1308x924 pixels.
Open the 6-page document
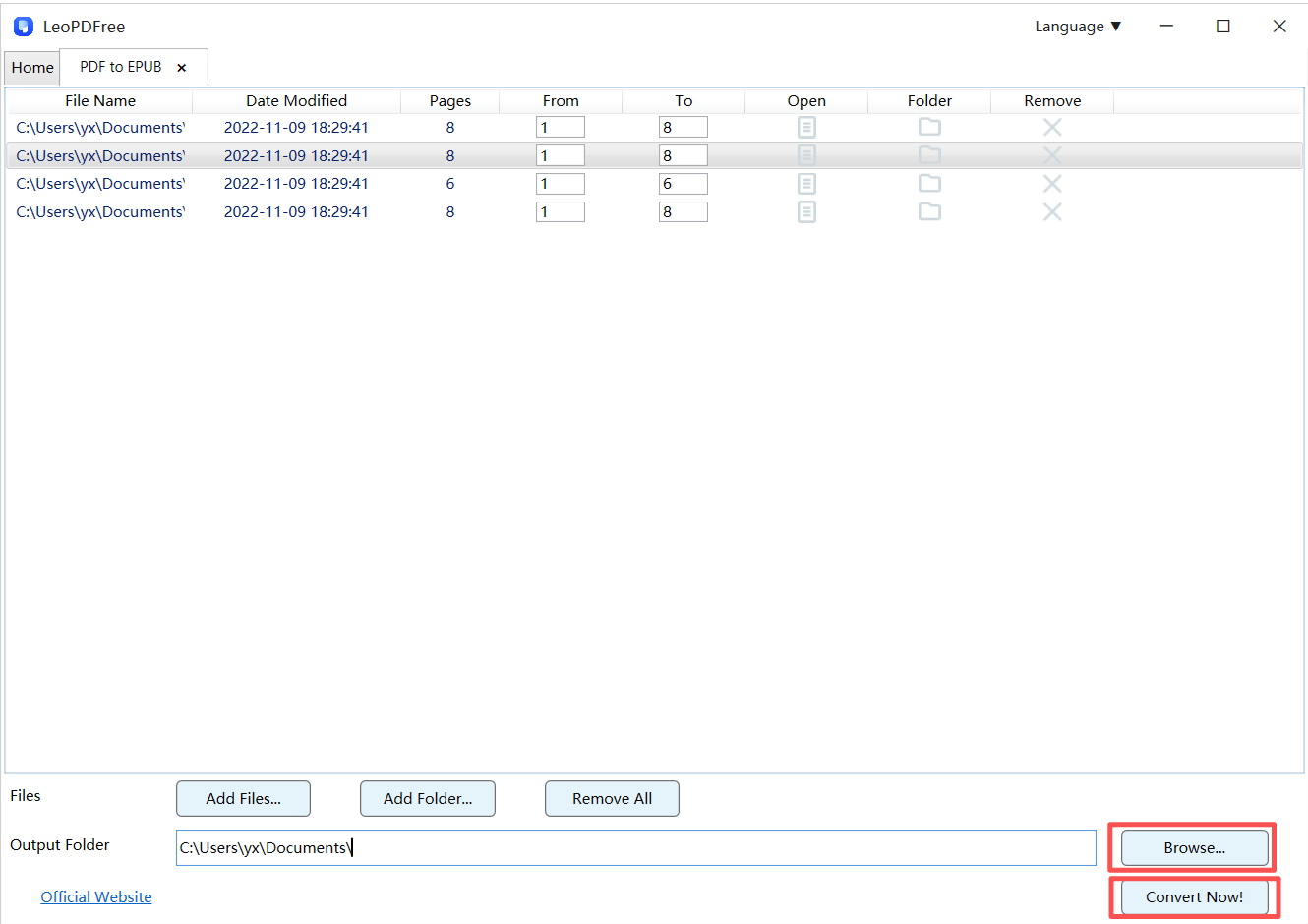pos(806,184)
